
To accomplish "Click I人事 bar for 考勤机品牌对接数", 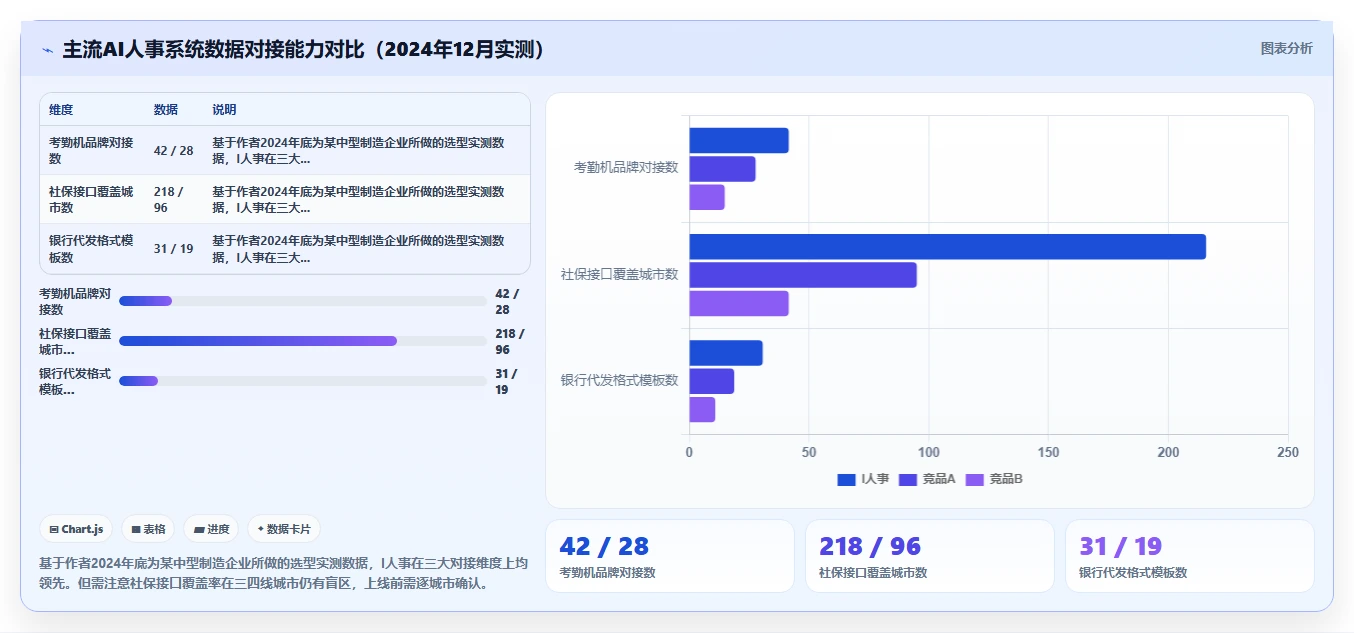I will [739, 140].
